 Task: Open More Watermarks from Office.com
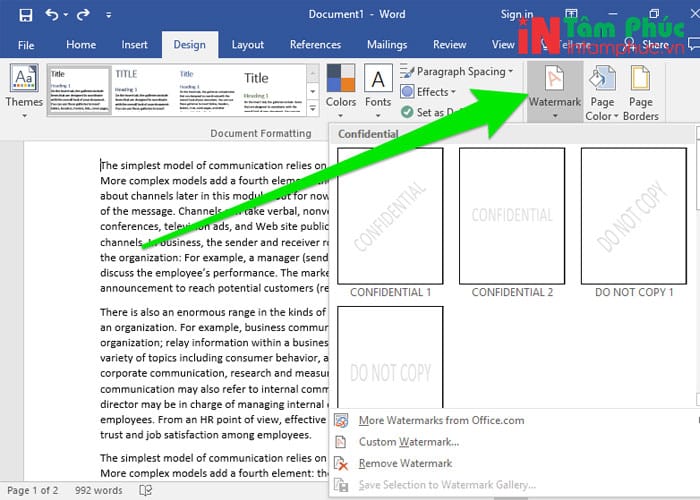tap(440, 421)
